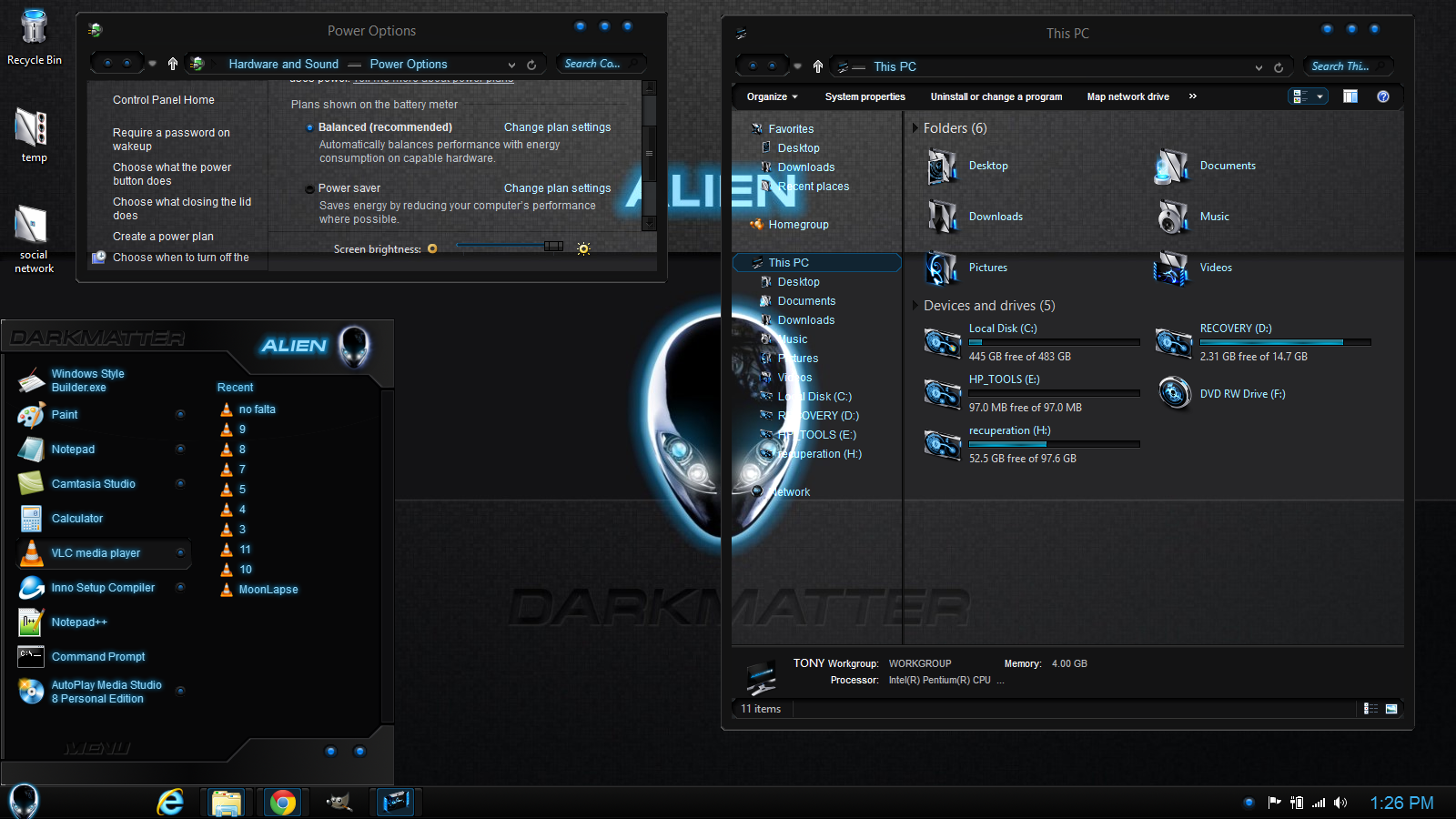The image size is (1456, 819).
Task: Open the GIMP taskbar icon
Action: point(339,802)
